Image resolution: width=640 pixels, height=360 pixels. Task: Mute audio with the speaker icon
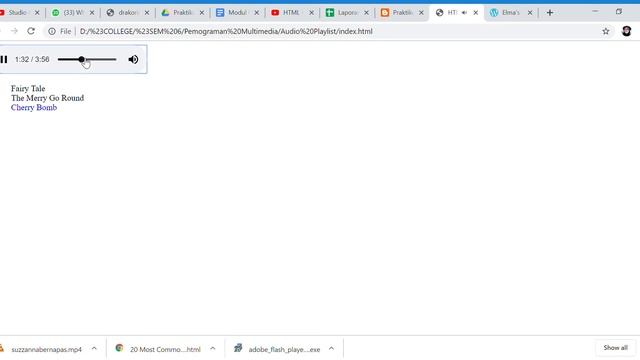(x=133, y=60)
